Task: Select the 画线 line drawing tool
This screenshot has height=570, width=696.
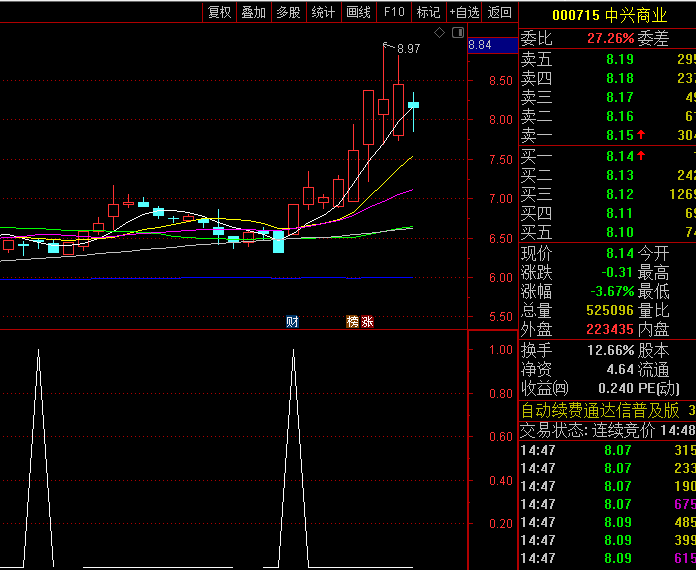Action: coord(358,12)
